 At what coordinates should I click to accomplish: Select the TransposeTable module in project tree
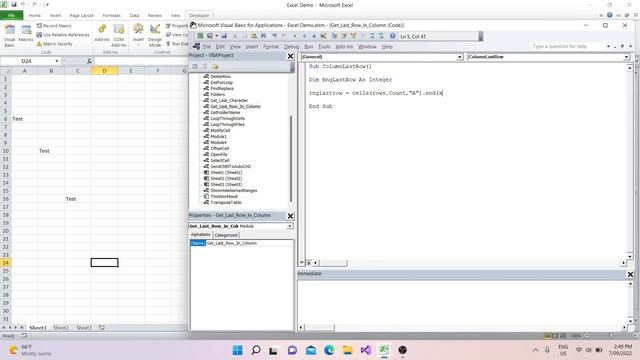[226, 202]
